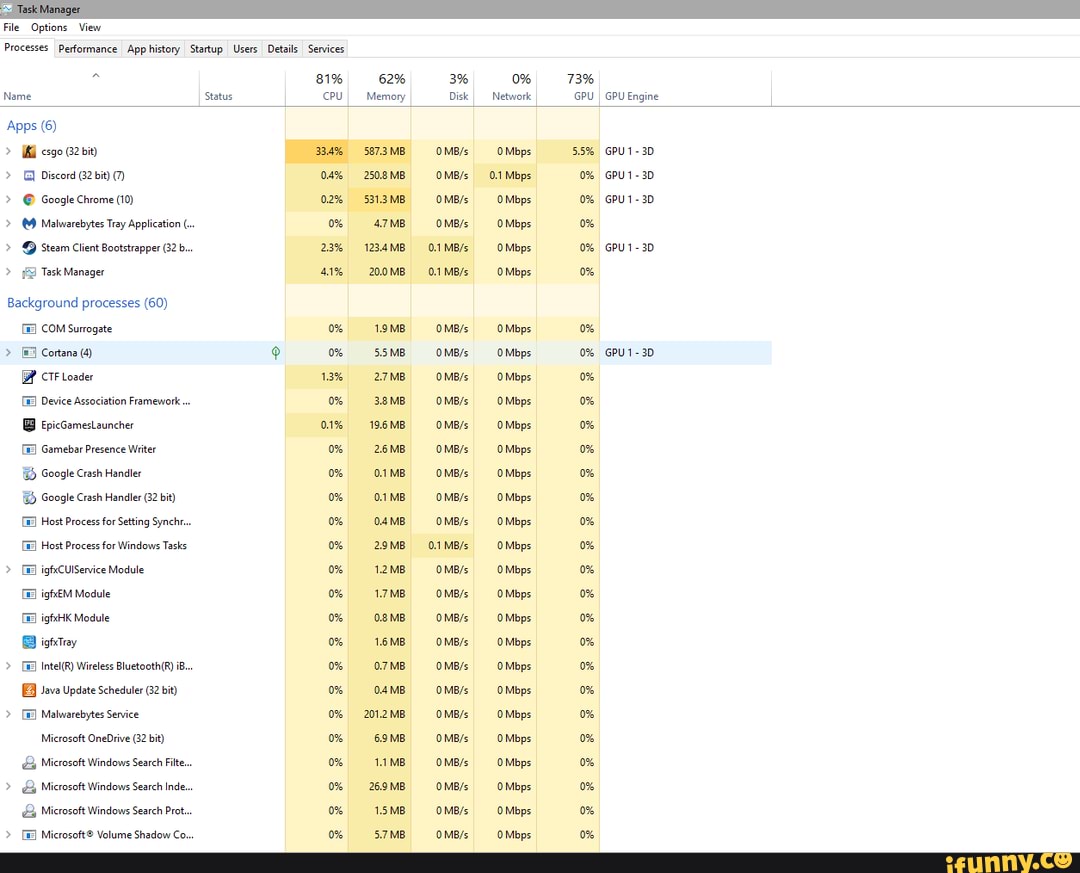Screen dimensions: 1080x873
Task: Sort by Name column header
Action: [x=100, y=88]
